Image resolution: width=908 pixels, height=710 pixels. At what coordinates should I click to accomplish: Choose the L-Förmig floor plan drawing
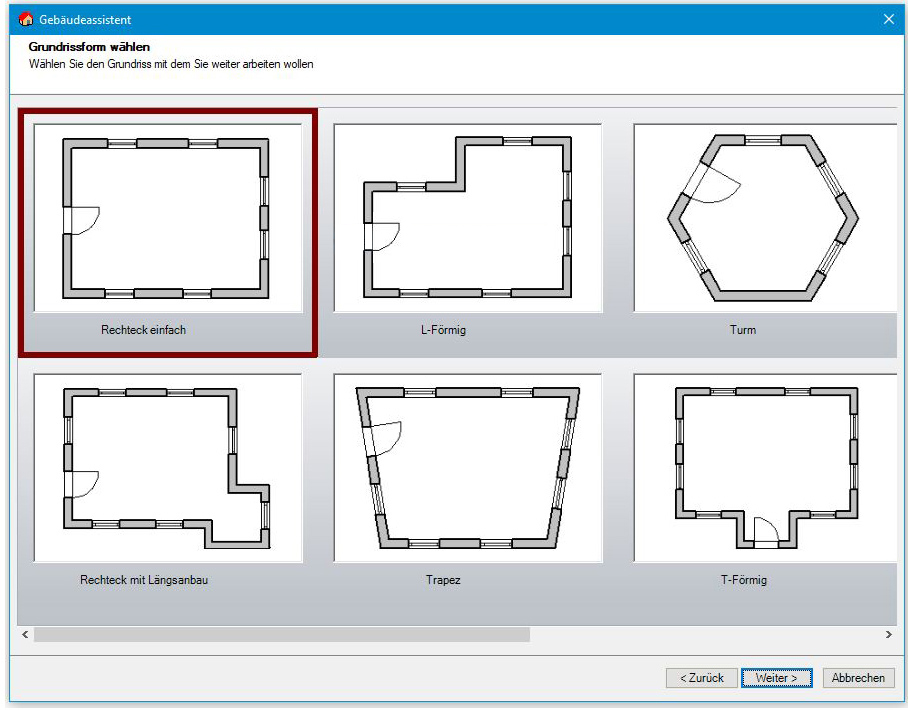pos(467,218)
